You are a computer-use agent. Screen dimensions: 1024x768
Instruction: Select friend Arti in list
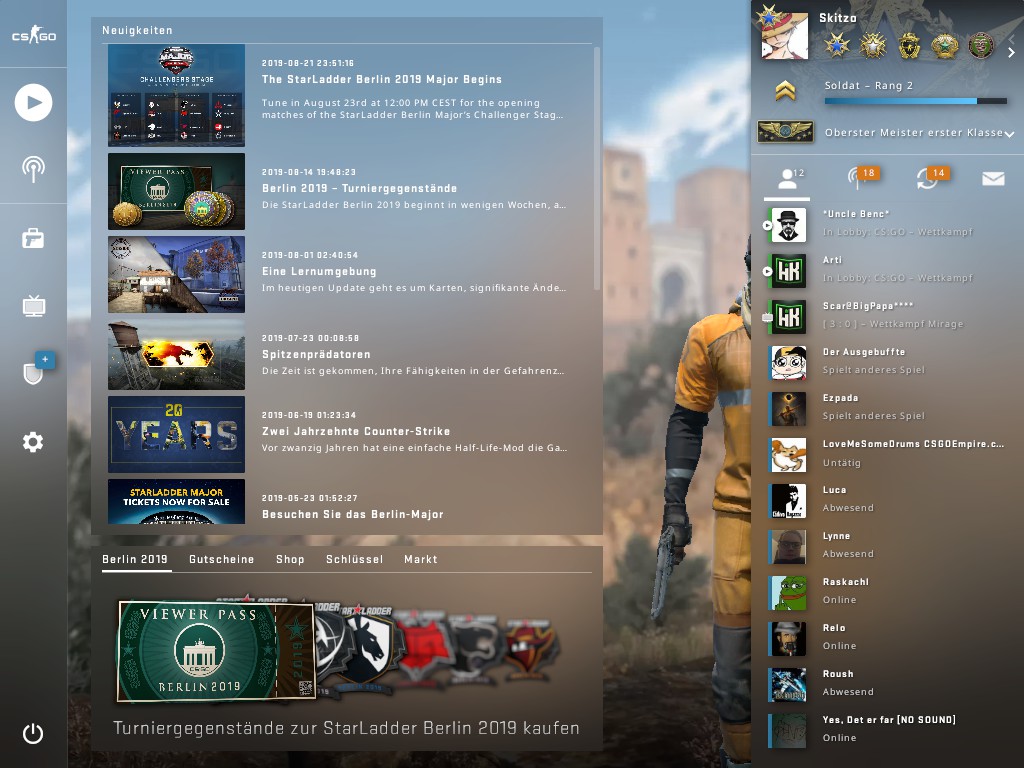pyautogui.click(x=888, y=270)
